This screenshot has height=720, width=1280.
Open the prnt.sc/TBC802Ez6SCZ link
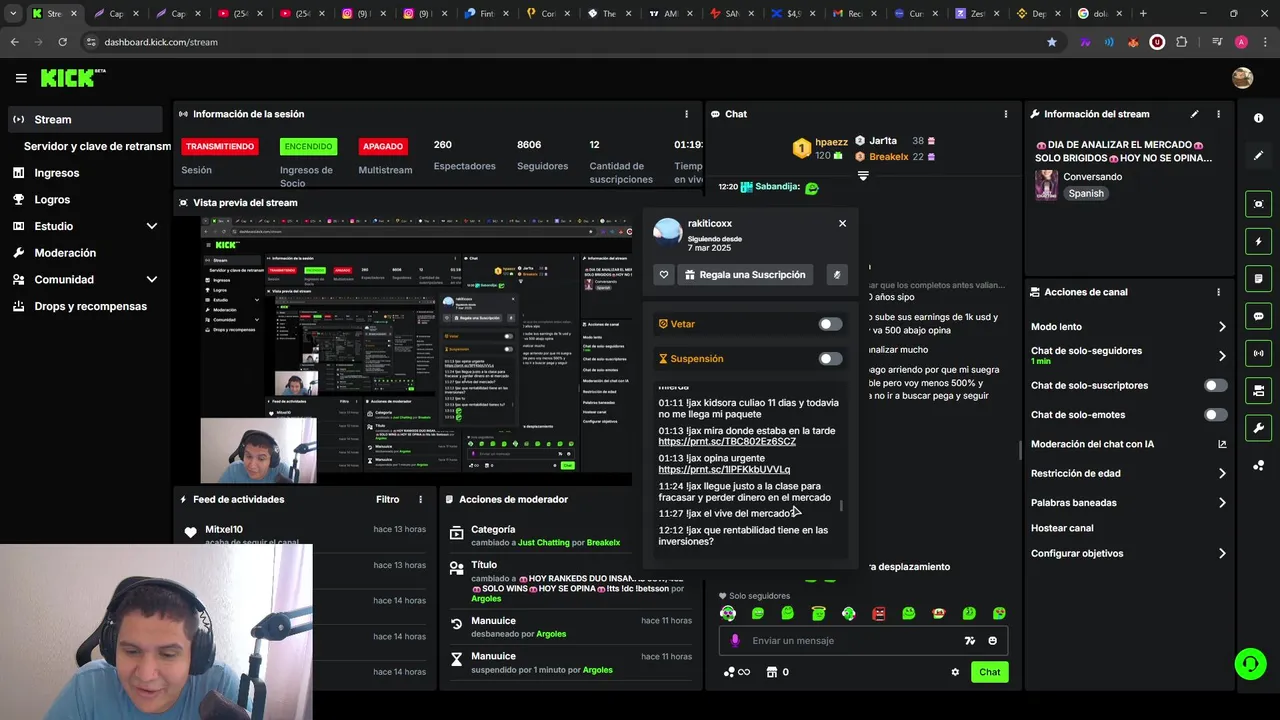click(727, 441)
